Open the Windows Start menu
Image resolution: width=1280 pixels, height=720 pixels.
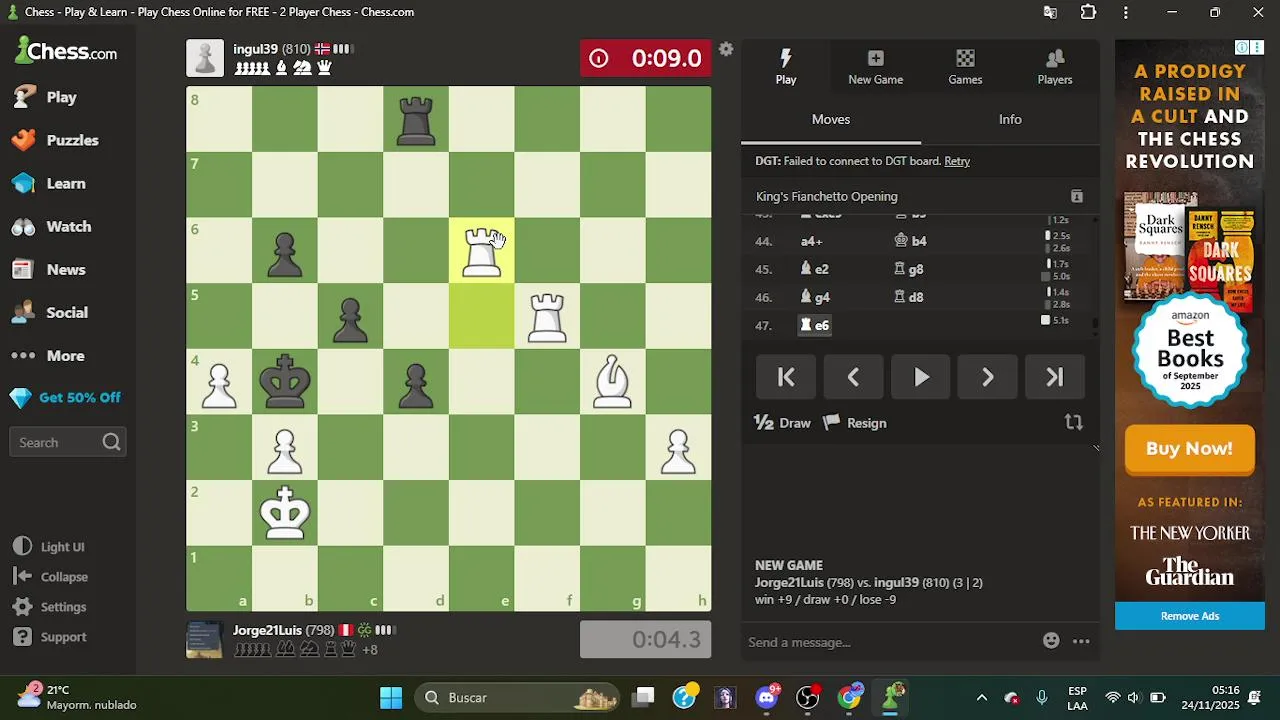pyautogui.click(x=391, y=697)
